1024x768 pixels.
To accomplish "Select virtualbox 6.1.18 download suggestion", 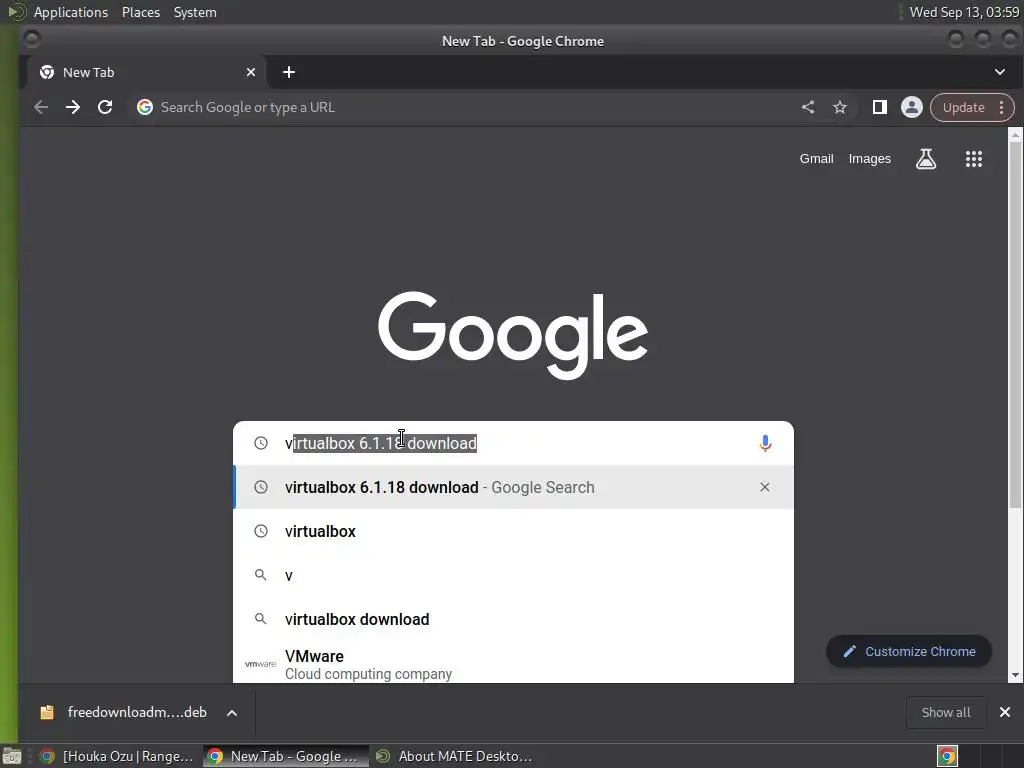I will point(513,487).
